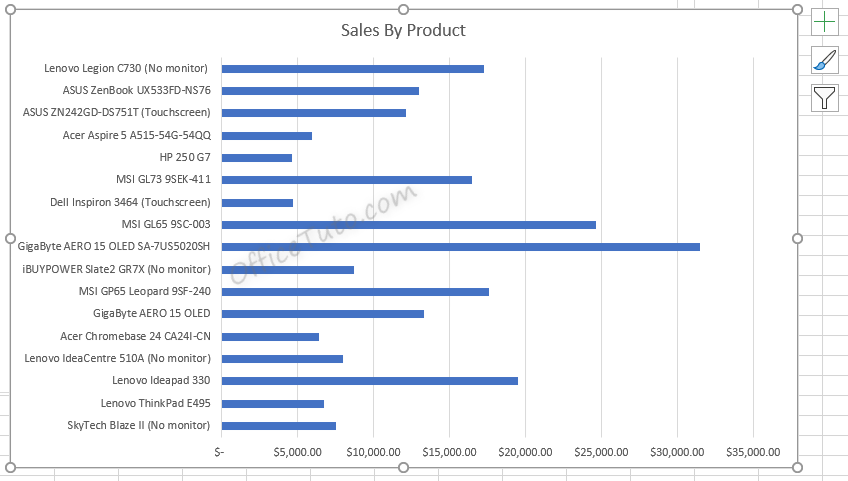This screenshot has height=481, width=848.
Task: Click the bottom-right chart resize handle
Action: [x=797, y=467]
